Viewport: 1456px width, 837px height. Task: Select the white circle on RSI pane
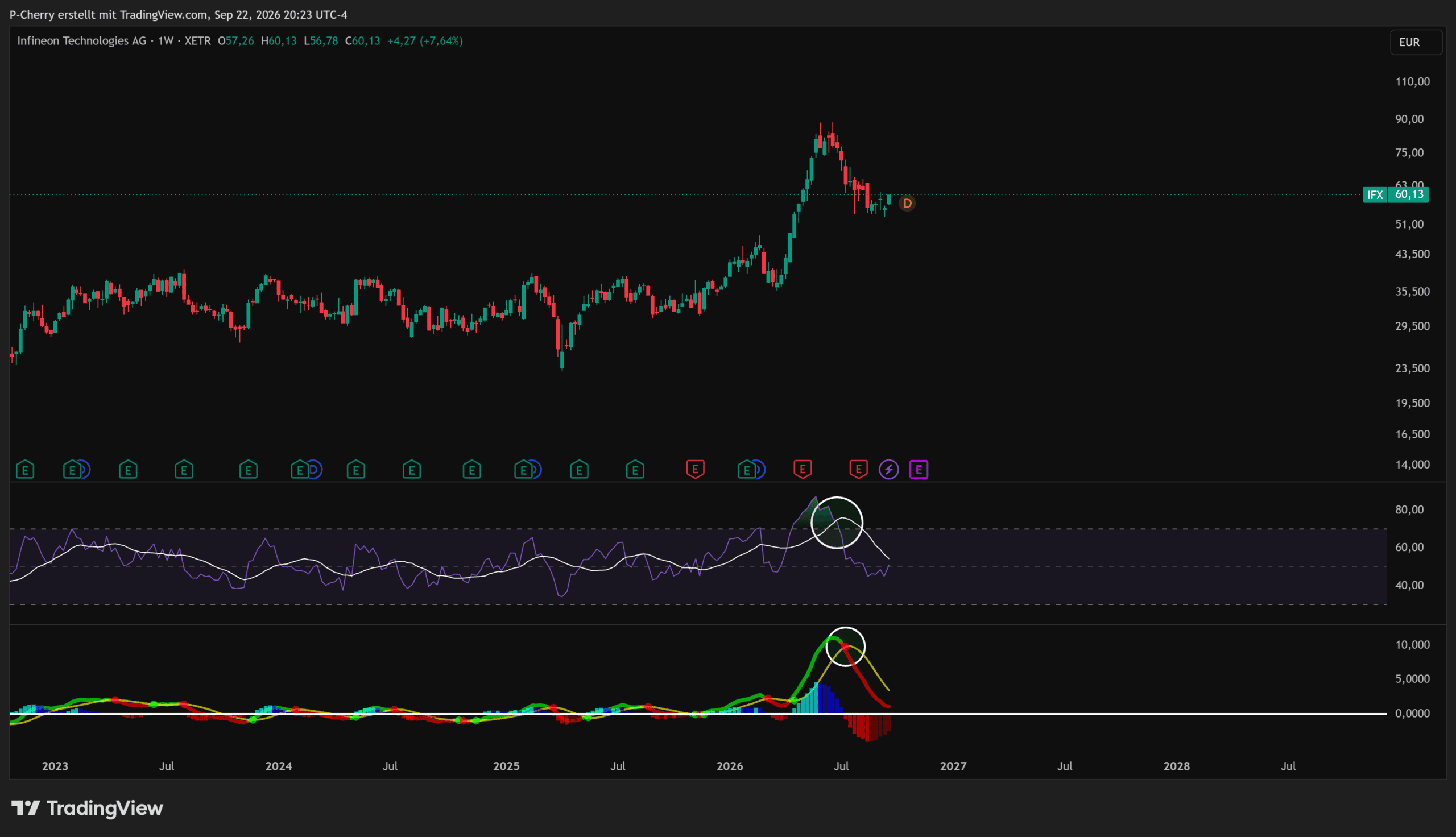pos(837,523)
